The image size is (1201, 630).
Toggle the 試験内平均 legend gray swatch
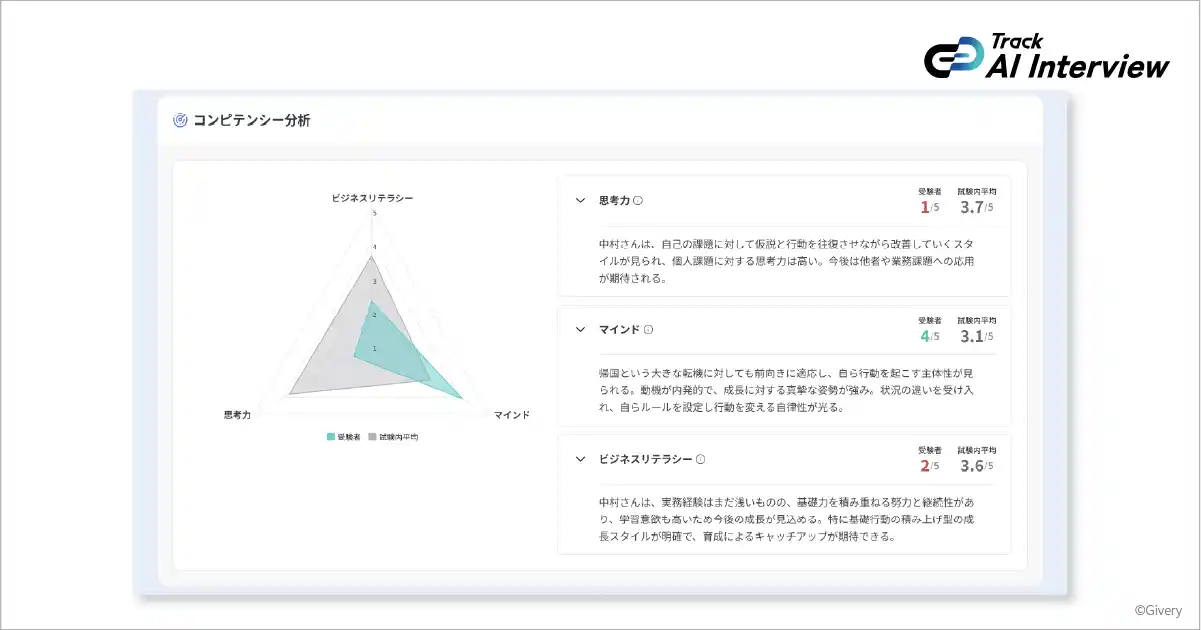coord(373,437)
